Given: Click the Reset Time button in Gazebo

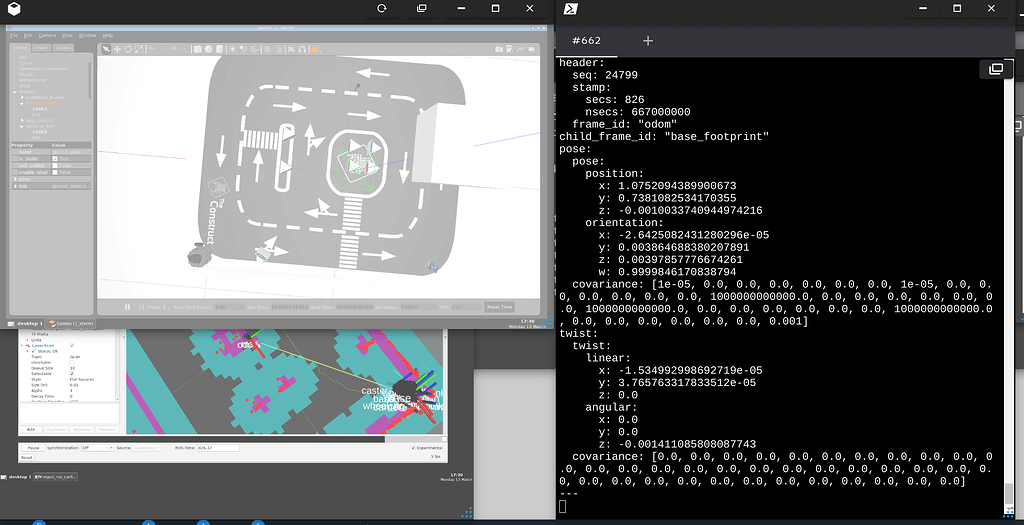Looking at the screenshot, I should point(500,307).
